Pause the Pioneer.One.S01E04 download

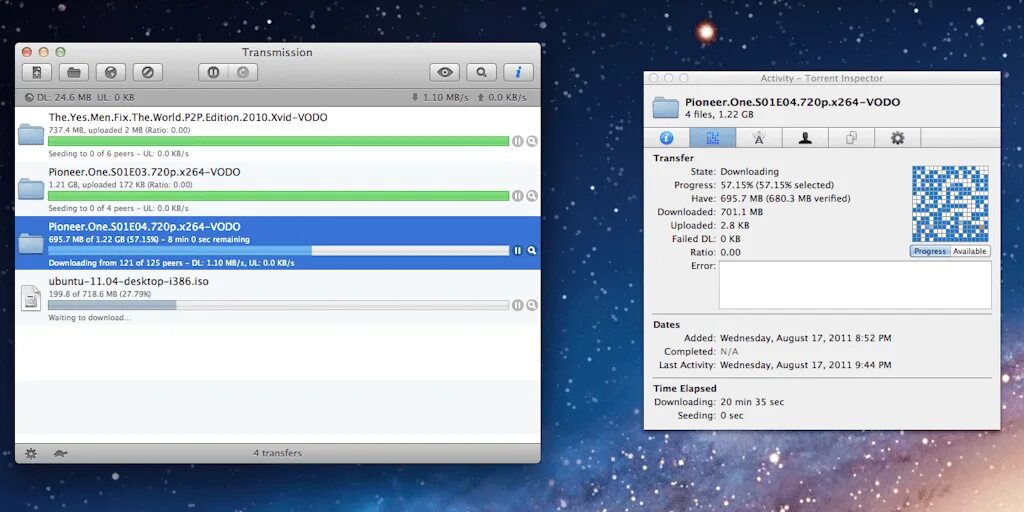pyautogui.click(x=518, y=250)
